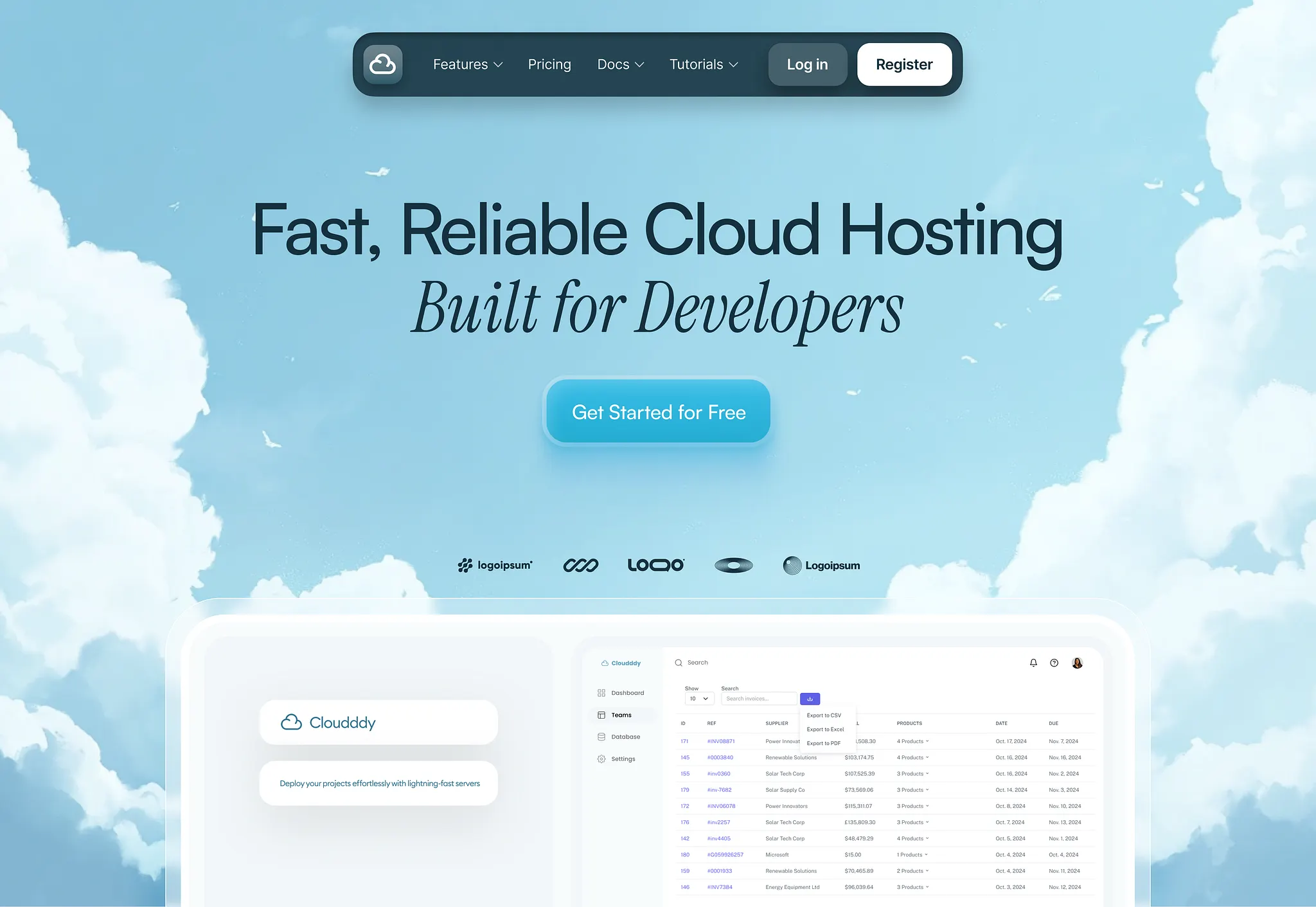The height and width of the screenshot is (907, 1316).
Task: Expand the Tutorials dropdown menu
Action: tap(704, 64)
